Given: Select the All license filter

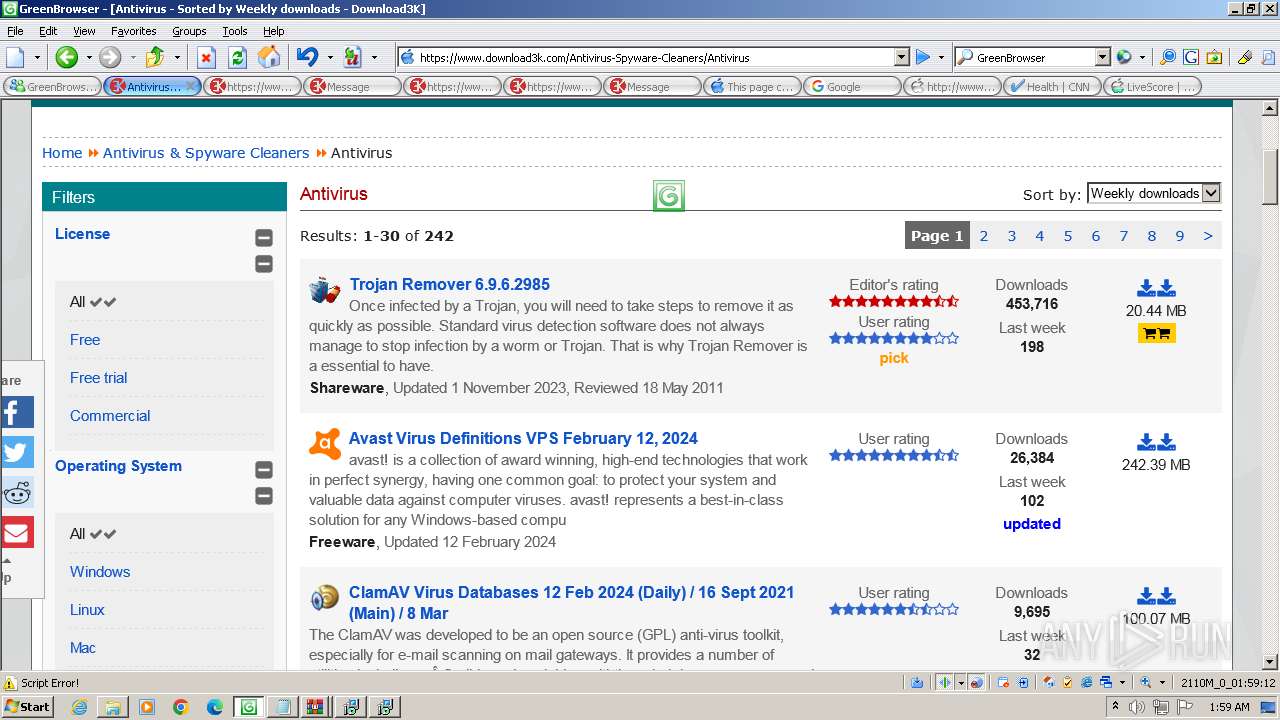Looking at the screenshot, I should pos(93,302).
